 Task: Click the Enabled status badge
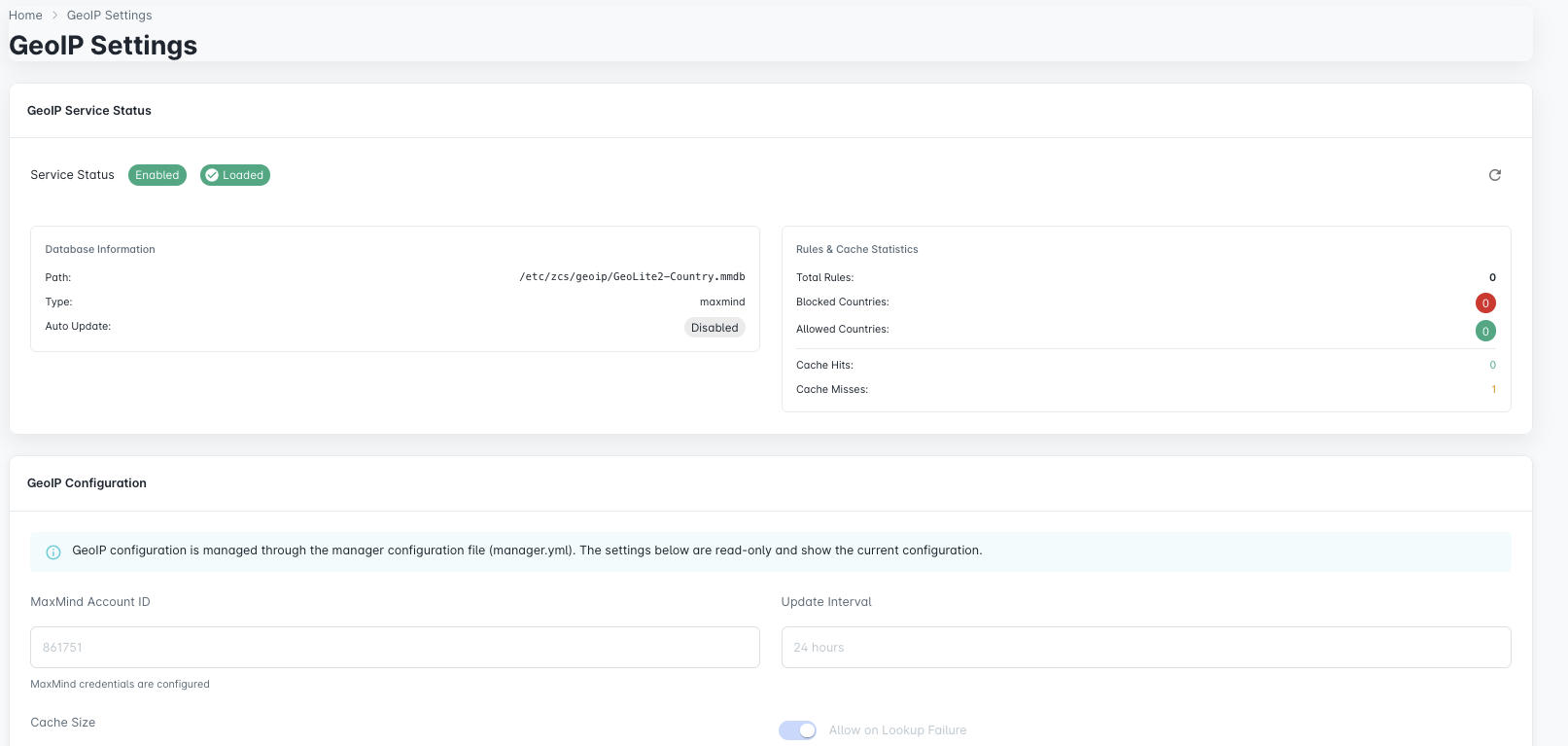pos(157,175)
